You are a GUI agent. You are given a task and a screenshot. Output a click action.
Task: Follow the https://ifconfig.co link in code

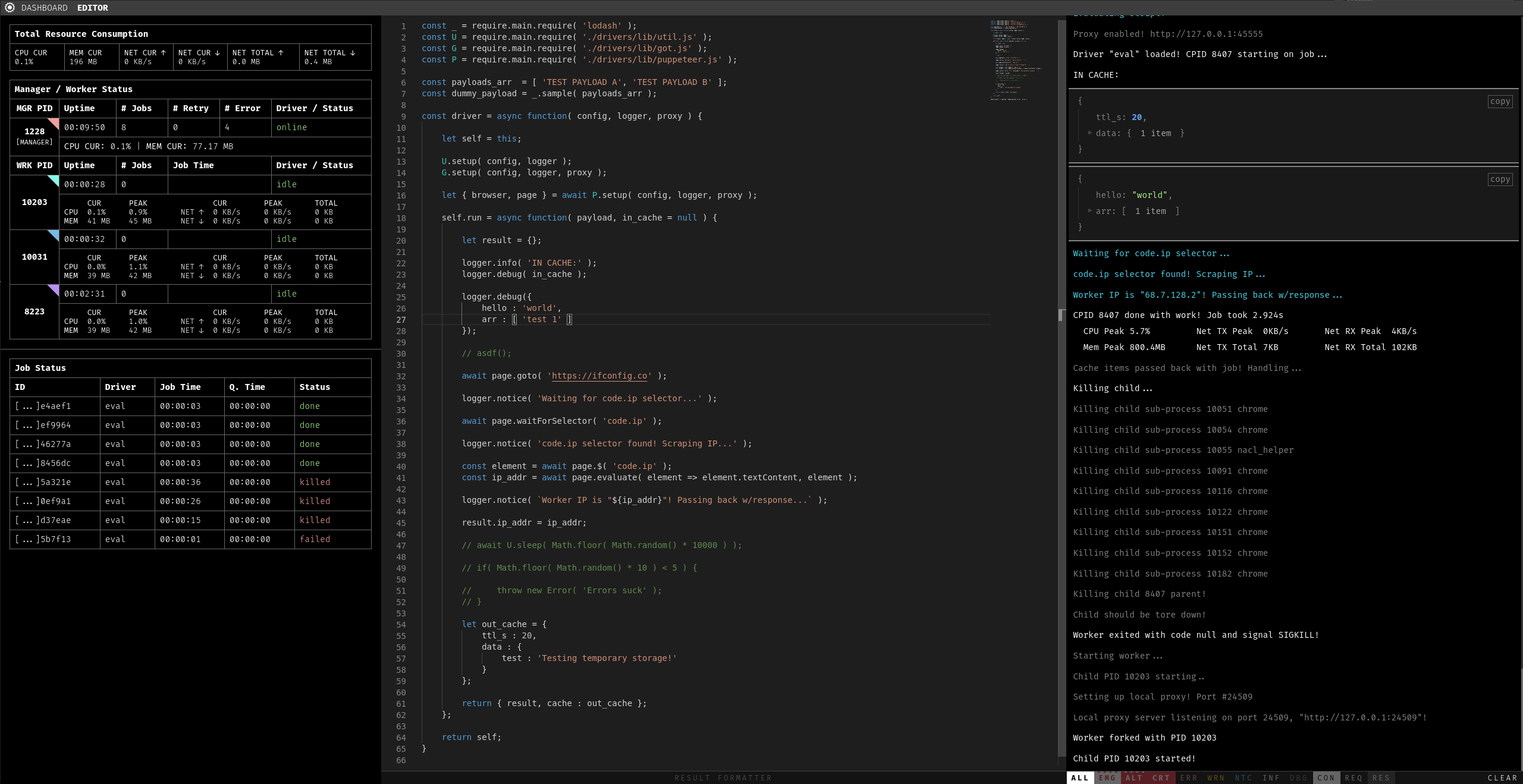599,376
